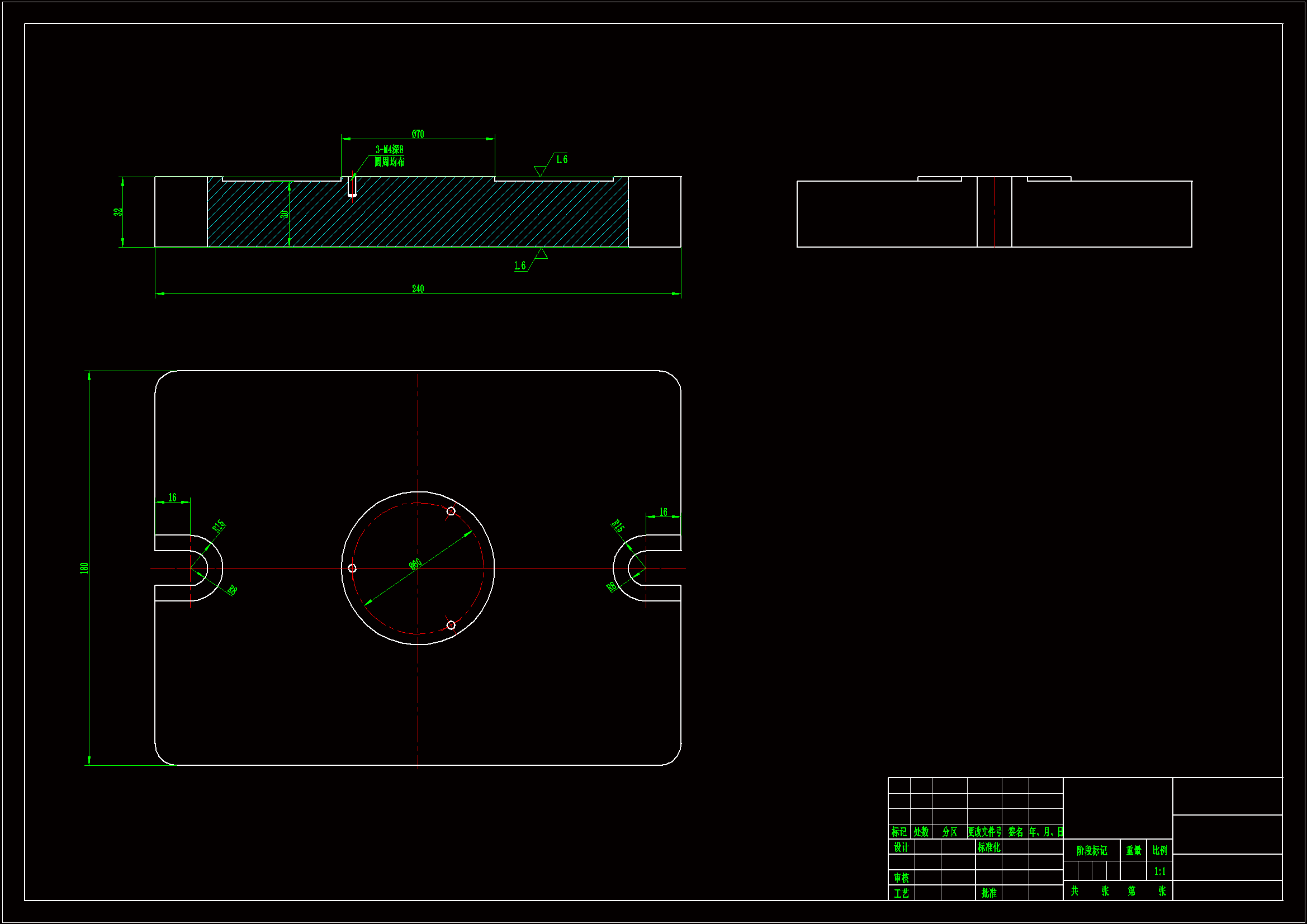Select the 32 thickness dimension text
The height and width of the screenshot is (924, 1307).
click(x=118, y=212)
